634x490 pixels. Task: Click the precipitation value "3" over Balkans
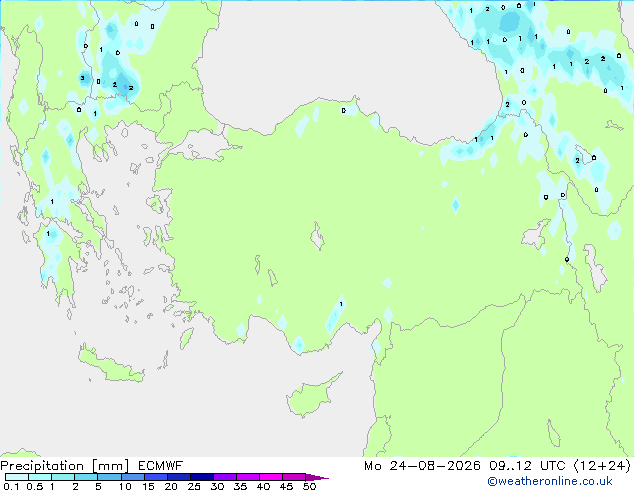click(x=82, y=78)
